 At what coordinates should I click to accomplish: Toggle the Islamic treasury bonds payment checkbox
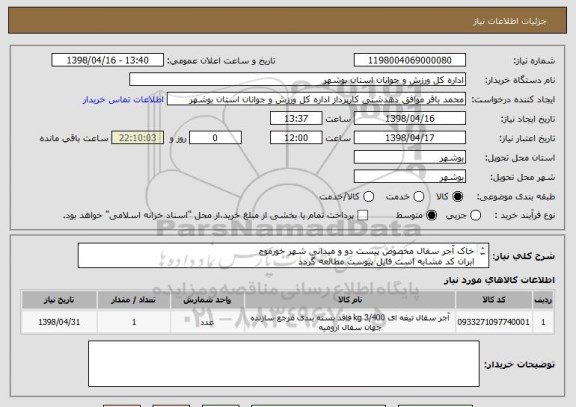coord(363,216)
